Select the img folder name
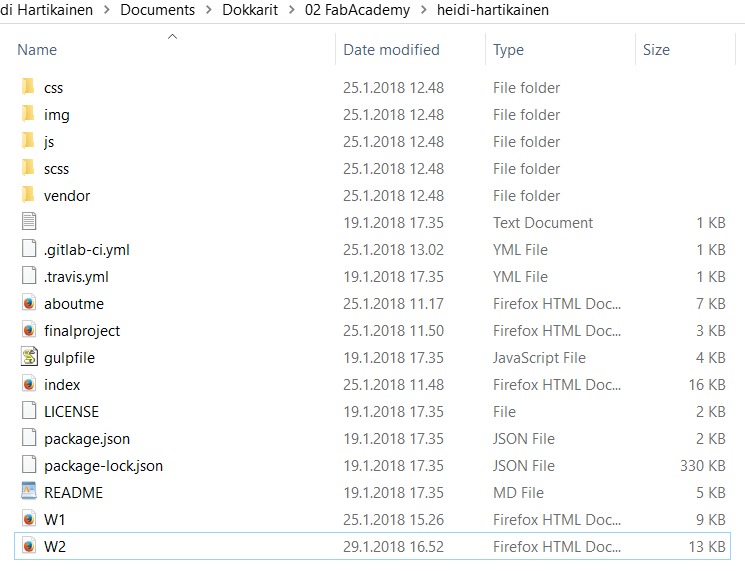This screenshot has width=745, height=571. click(57, 115)
